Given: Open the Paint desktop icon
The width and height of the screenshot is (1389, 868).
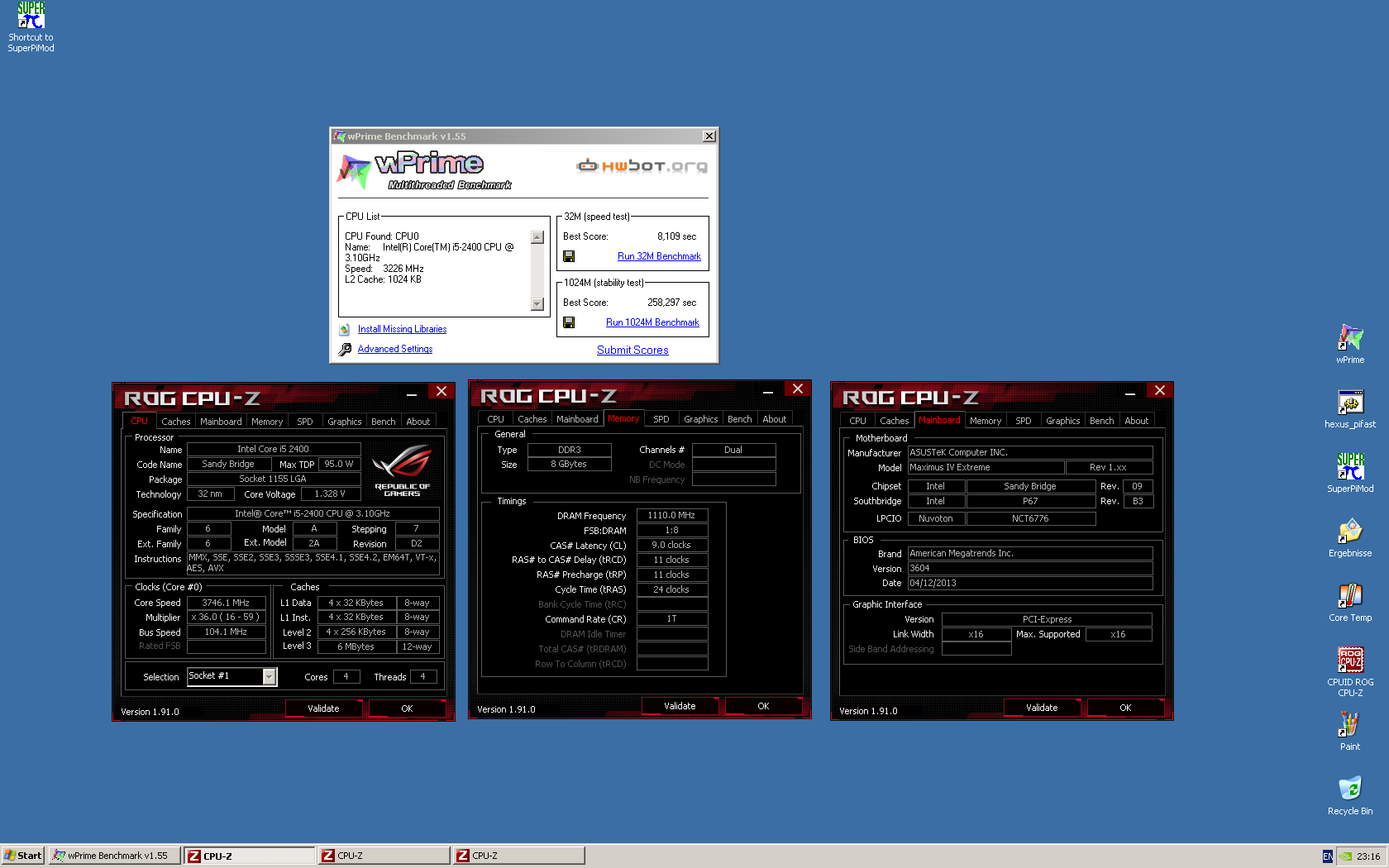Looking at the screenshot, I should coord(1350,725).
